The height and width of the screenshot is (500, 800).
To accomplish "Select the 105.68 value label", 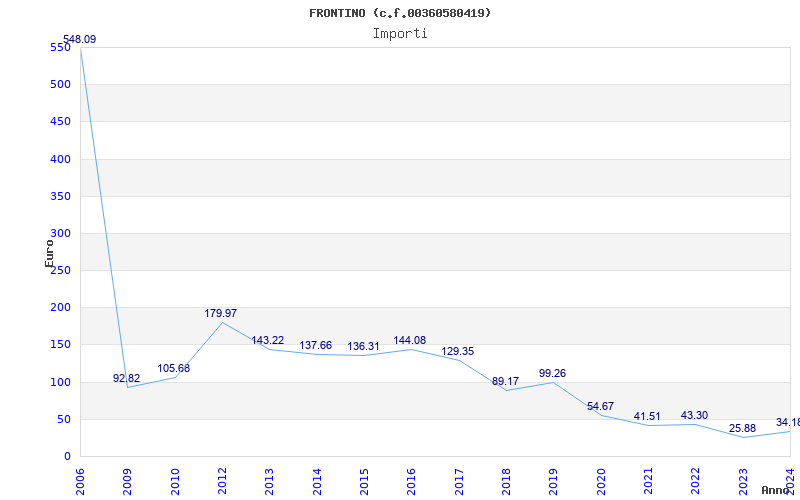I will pos(173,368).
